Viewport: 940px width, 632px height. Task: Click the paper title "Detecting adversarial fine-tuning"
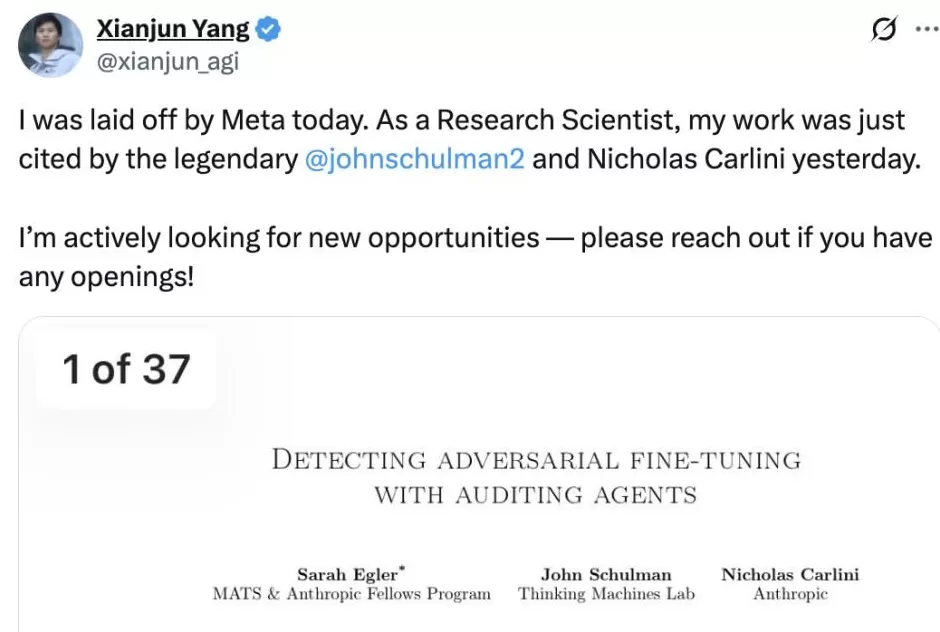[x=536, y=460]
